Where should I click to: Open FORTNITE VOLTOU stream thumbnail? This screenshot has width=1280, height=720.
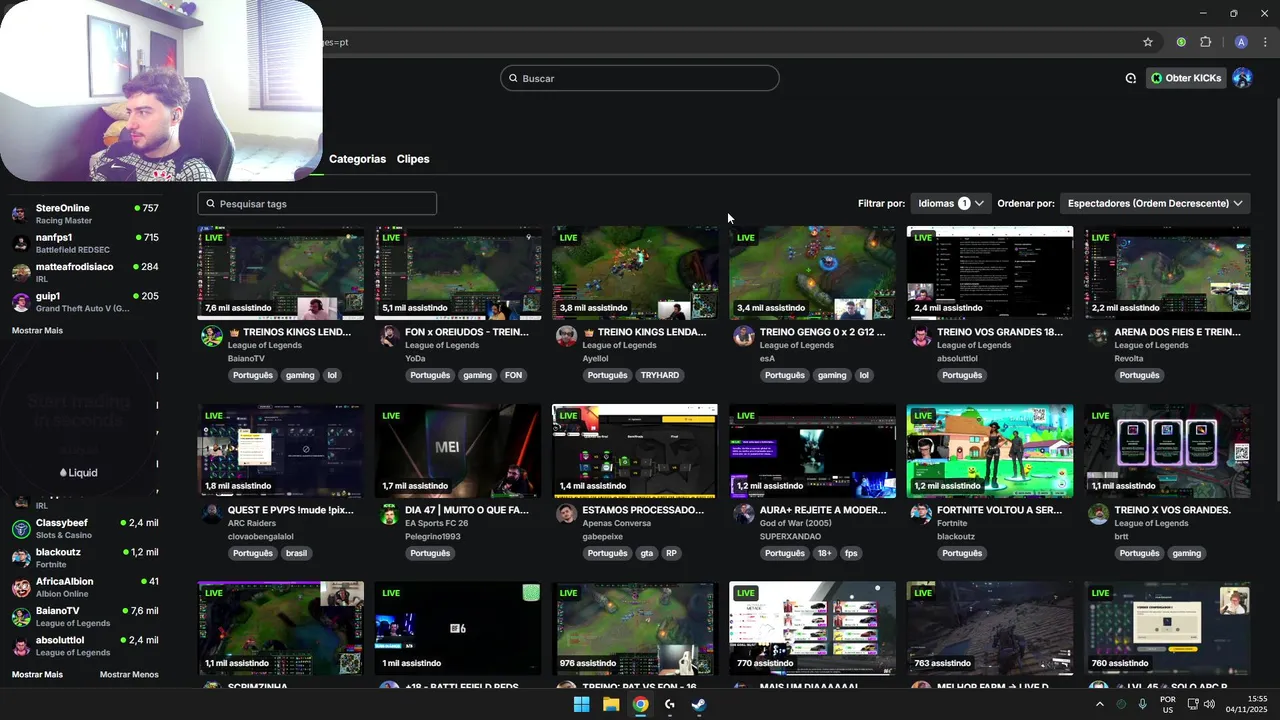pyautogui.click(x=990, y=451)
